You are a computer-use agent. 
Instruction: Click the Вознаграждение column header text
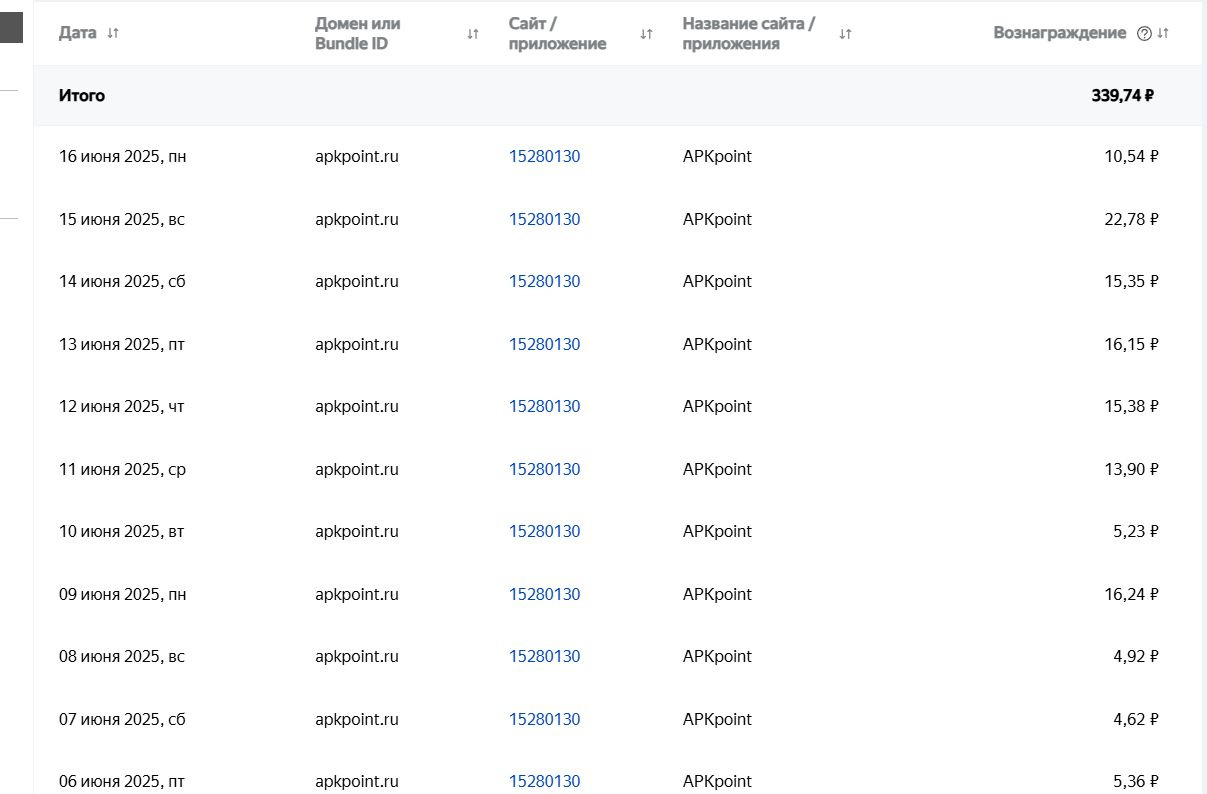[x=1060, y=33]
